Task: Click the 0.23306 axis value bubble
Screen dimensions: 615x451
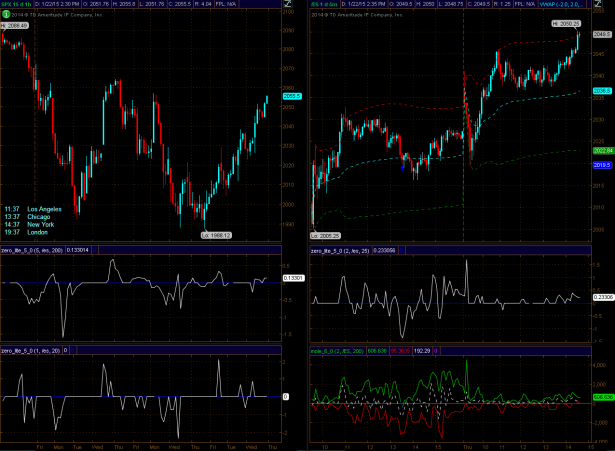Action: pyautogui.click(x=603, y=297)
